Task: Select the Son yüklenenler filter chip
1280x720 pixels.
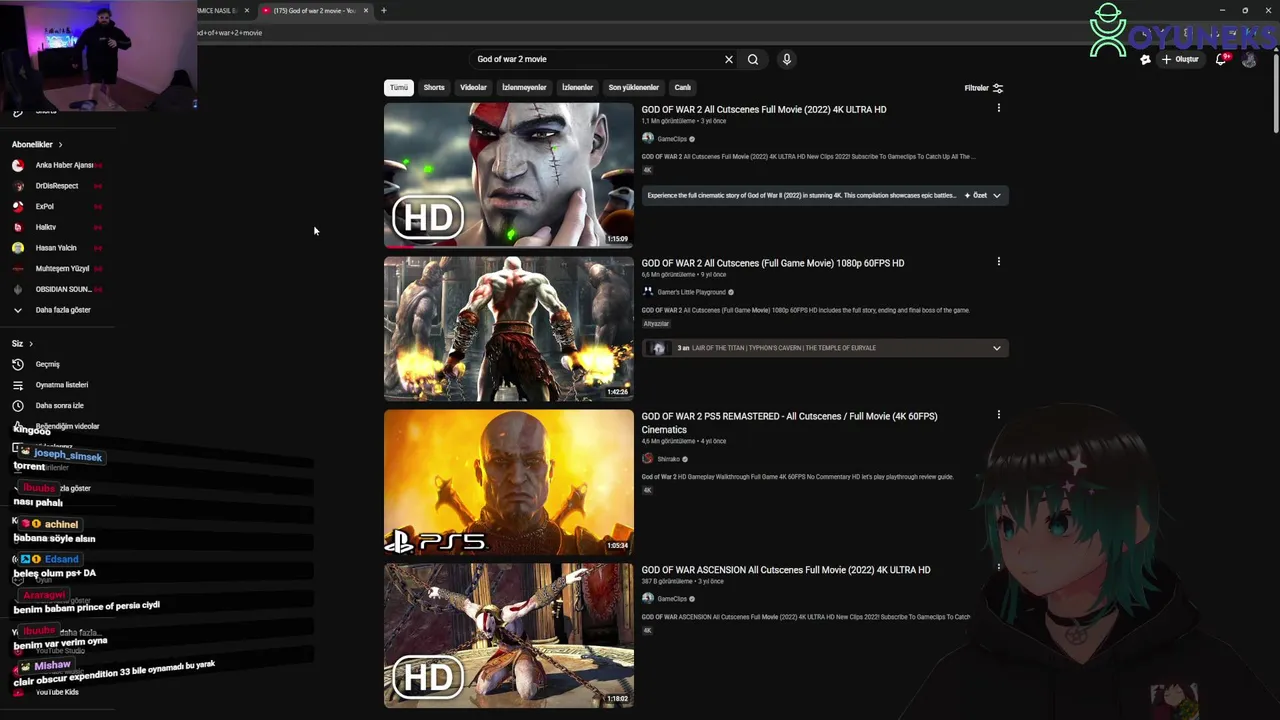Action: 634,87
